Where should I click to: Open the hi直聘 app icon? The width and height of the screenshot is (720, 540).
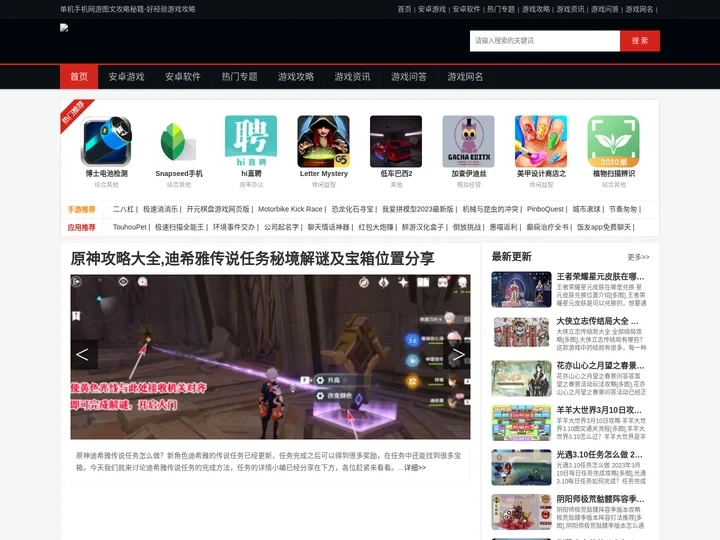tap(251, 141)
